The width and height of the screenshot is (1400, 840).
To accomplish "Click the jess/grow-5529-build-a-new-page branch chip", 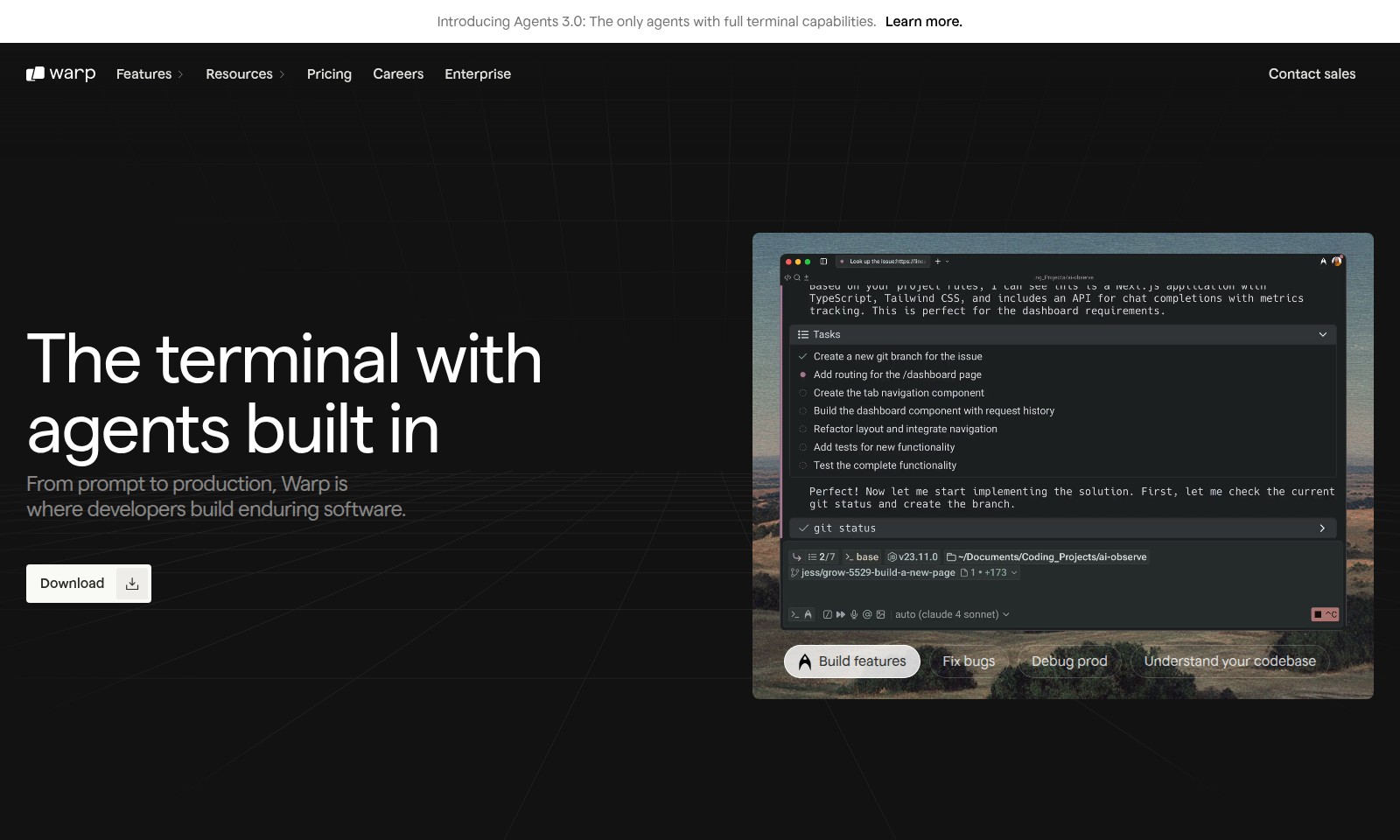I will pyautogui.click(x=872, y=573).
